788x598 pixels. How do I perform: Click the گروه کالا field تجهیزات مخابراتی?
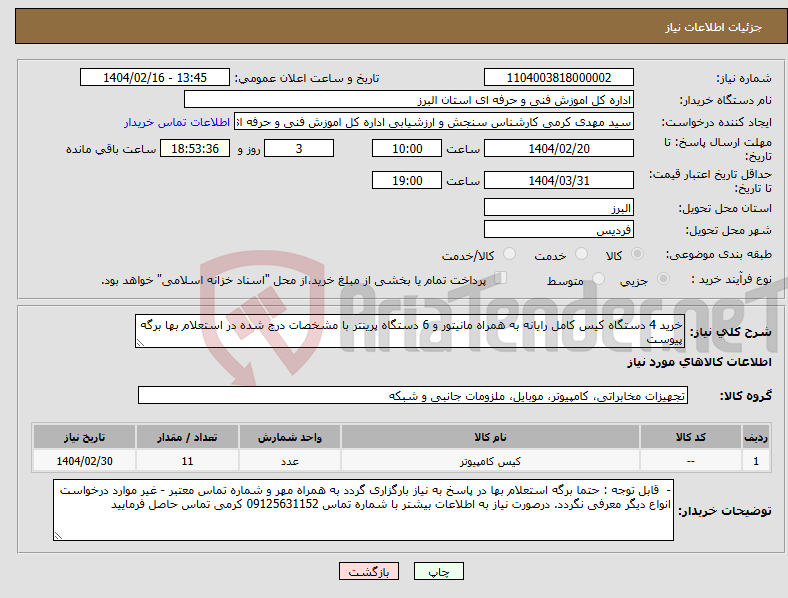tap(413, 395)
